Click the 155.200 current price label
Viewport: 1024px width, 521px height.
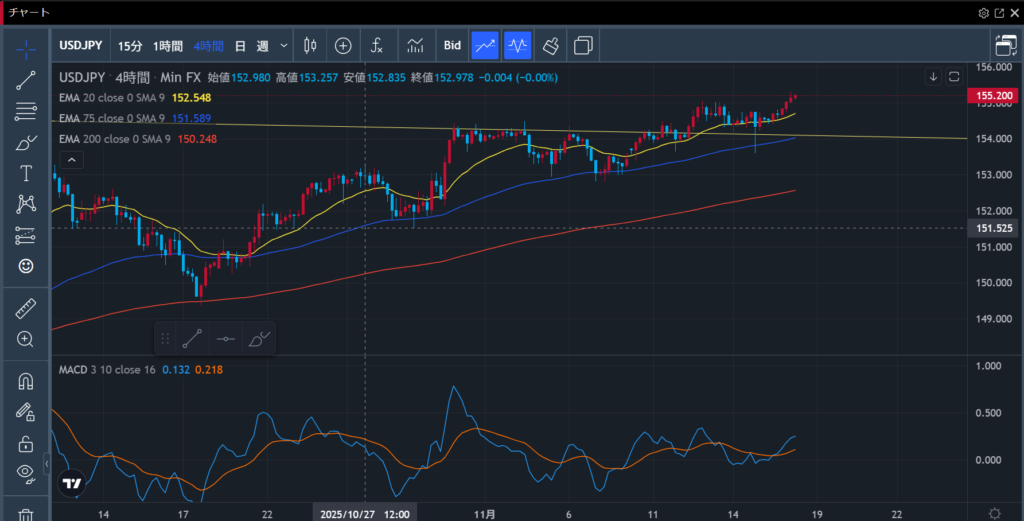[x=993, y=96]
